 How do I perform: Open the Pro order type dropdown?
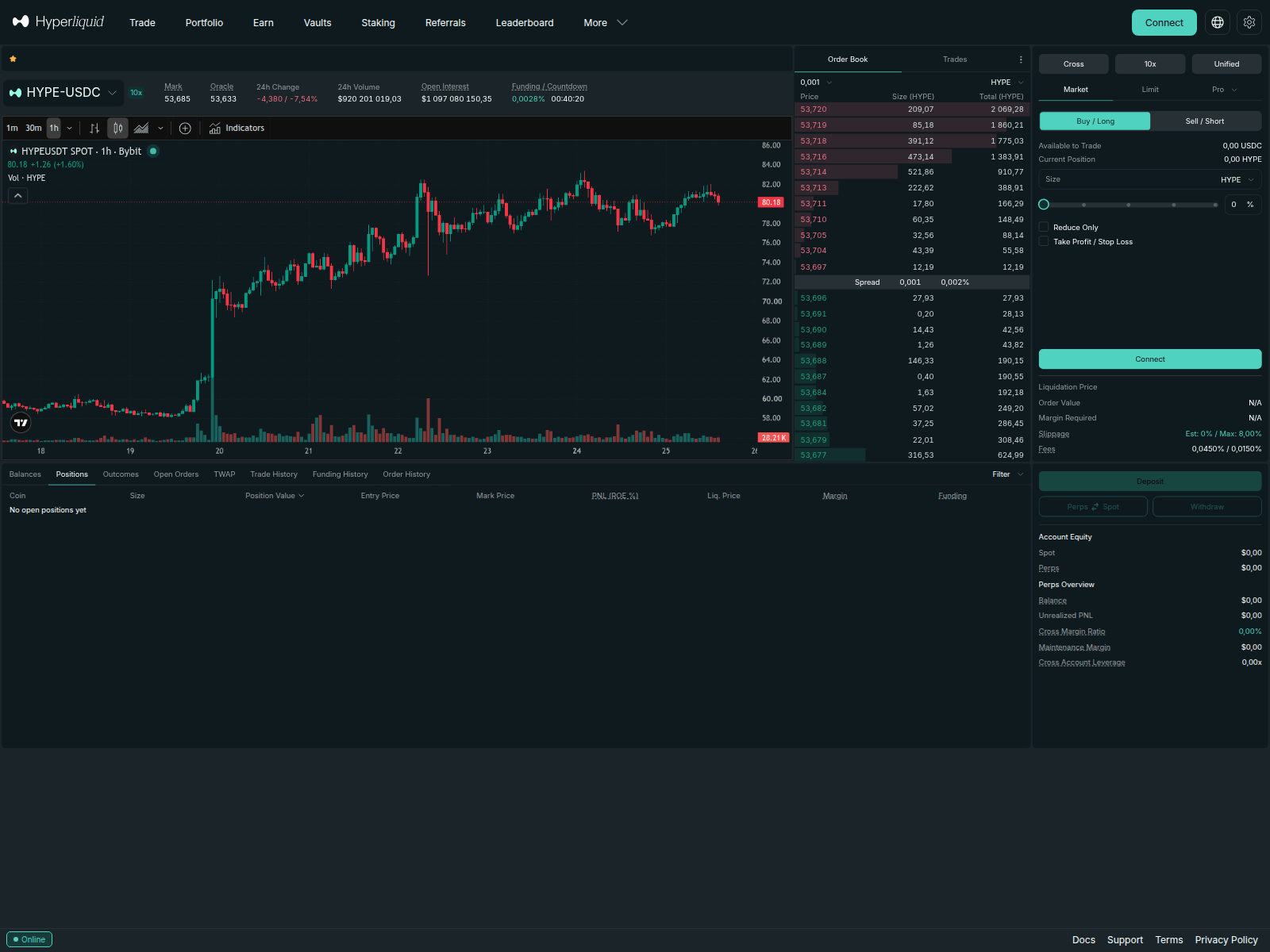[x=1225, y=90]
